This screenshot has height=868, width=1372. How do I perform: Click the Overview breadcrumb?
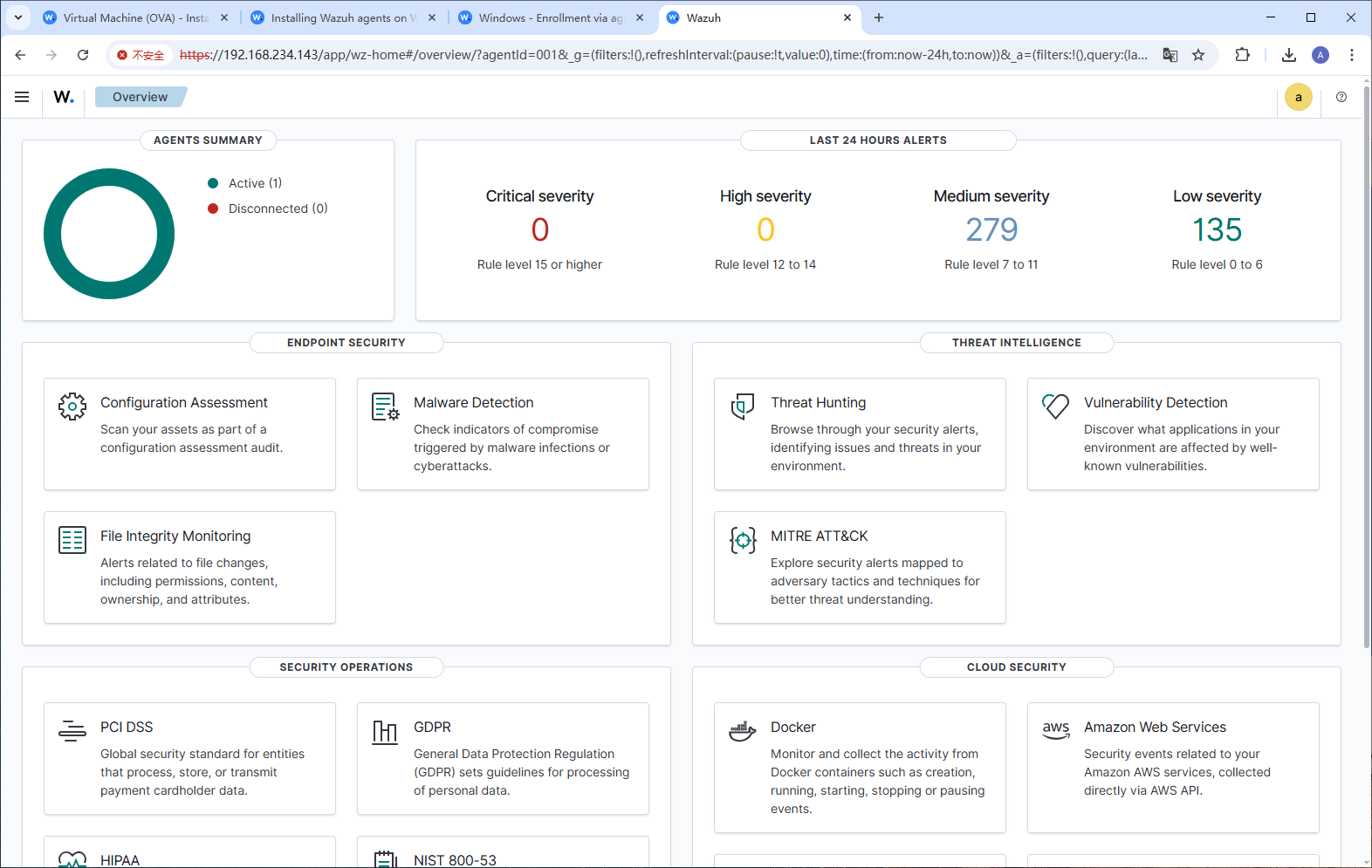point(140,97)
